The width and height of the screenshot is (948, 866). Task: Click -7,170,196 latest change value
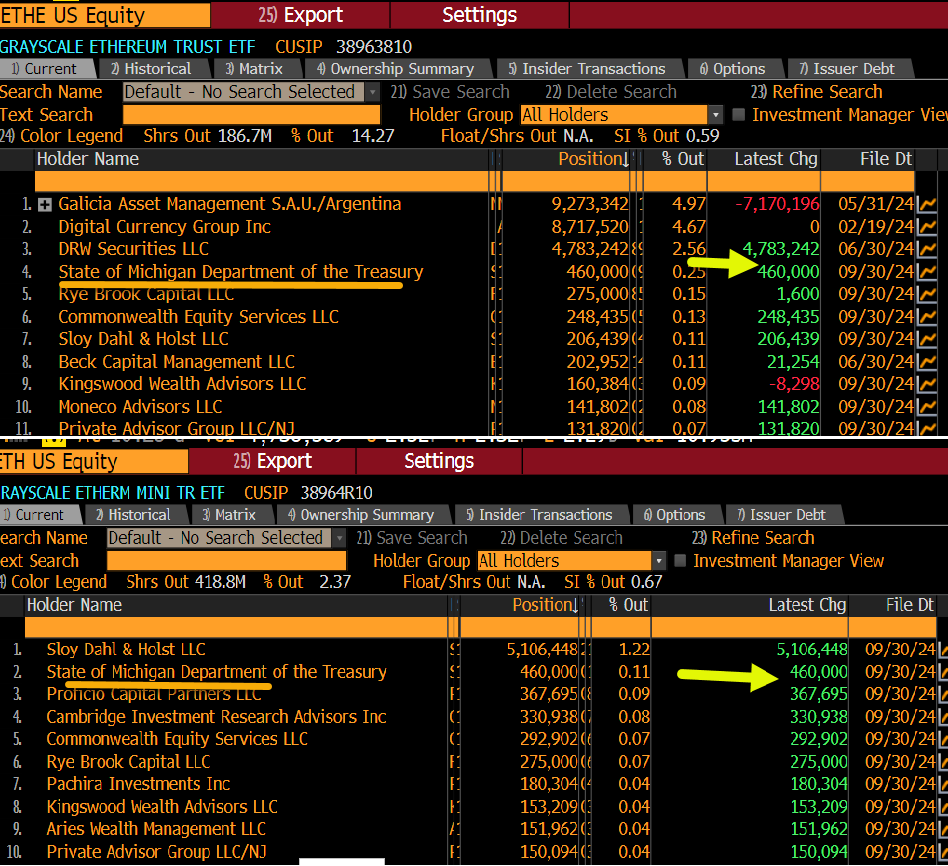click(x=777, y=204)
